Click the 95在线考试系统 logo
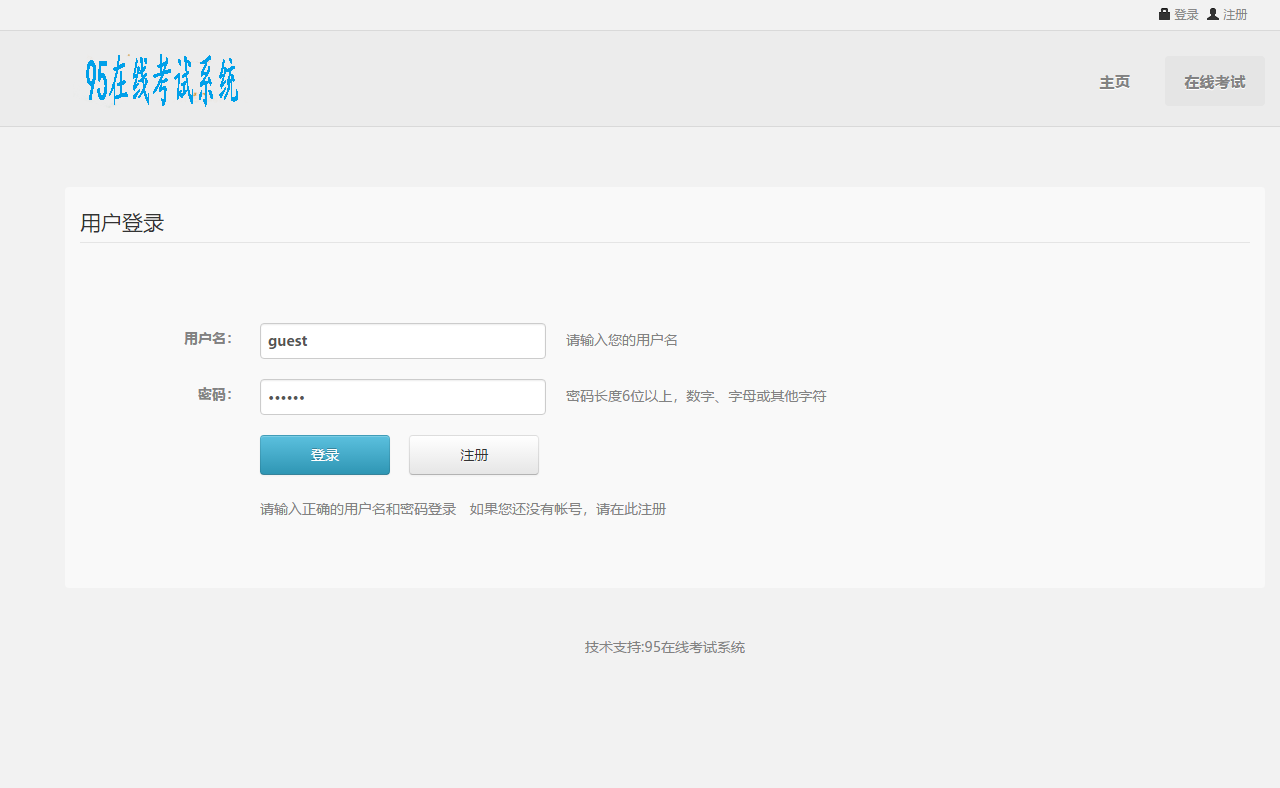Screen dimensions: 1280x788 [162, 80]
